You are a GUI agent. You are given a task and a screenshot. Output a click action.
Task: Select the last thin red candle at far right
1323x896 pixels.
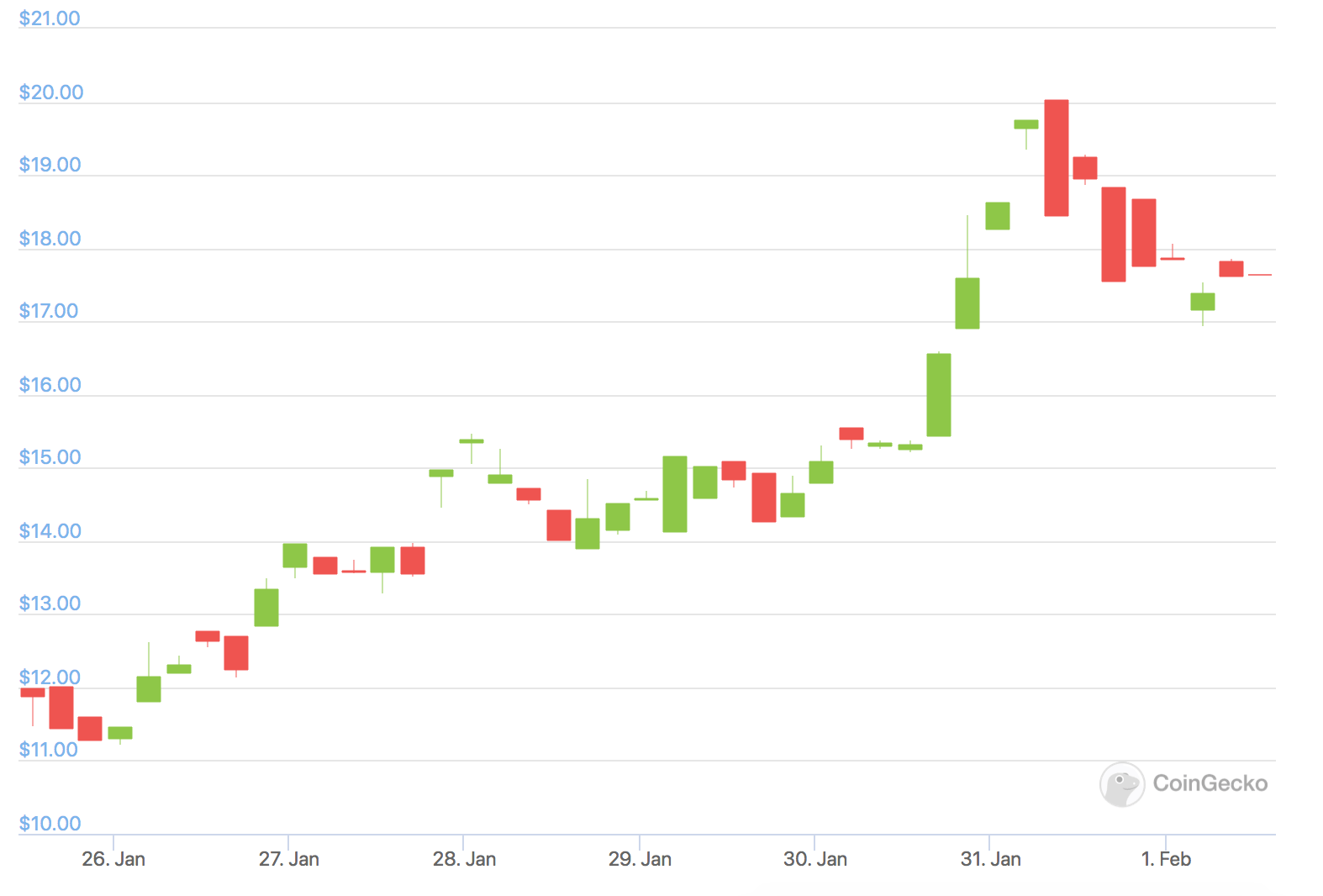[x=1260, y=275]
